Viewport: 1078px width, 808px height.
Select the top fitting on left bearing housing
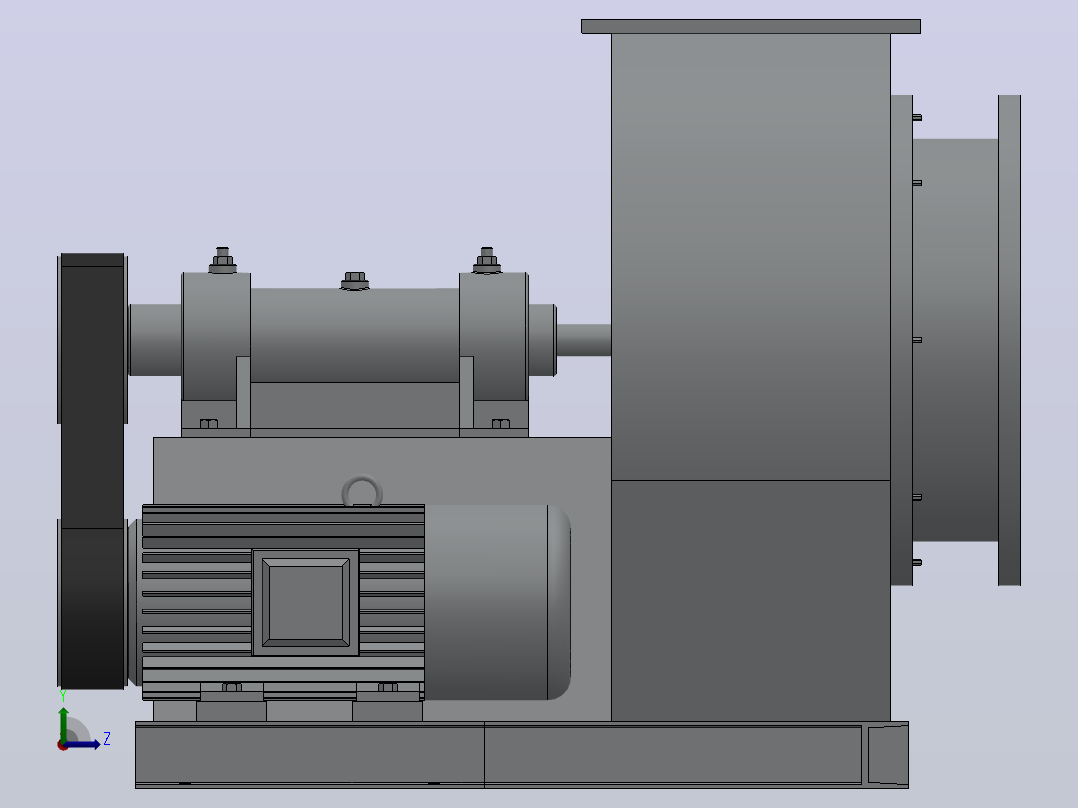222,261
